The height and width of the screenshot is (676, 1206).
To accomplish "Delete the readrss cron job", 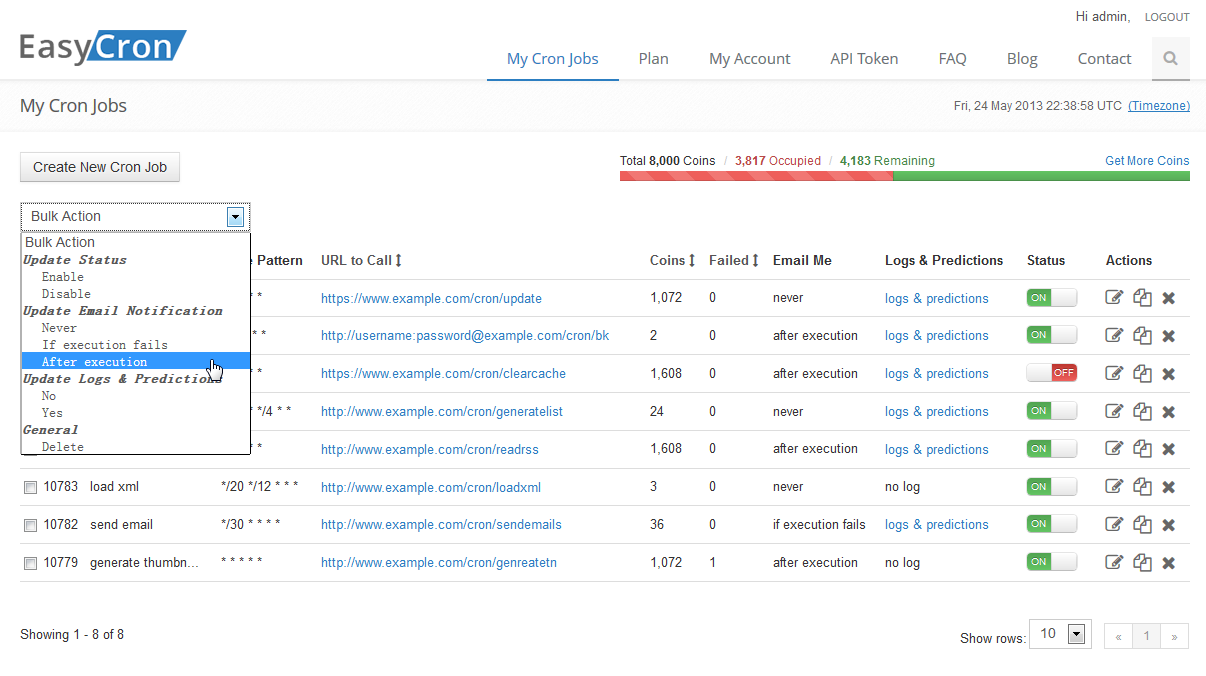I will click(1168, 449).
